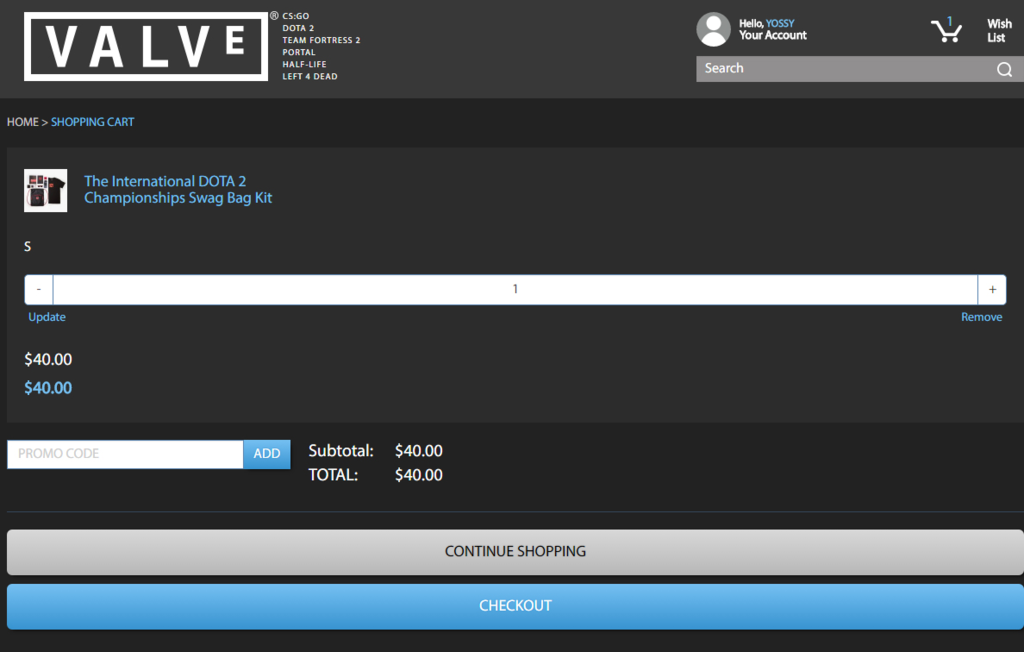This screenshot has width=1024, height=652.
Task: Click the Valve logo
Action: click(x=146, y=46)
